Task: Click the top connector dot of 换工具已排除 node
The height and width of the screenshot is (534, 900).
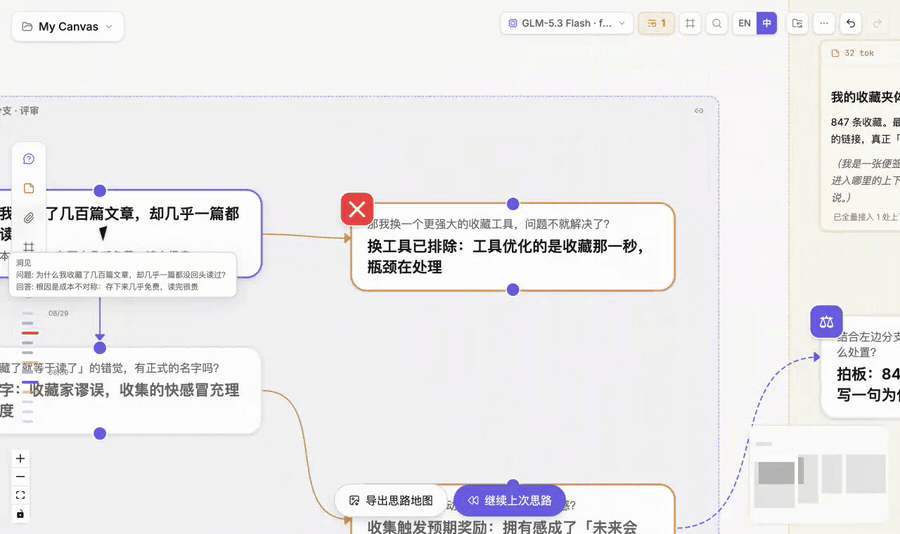Action: [x=513, y=204]
